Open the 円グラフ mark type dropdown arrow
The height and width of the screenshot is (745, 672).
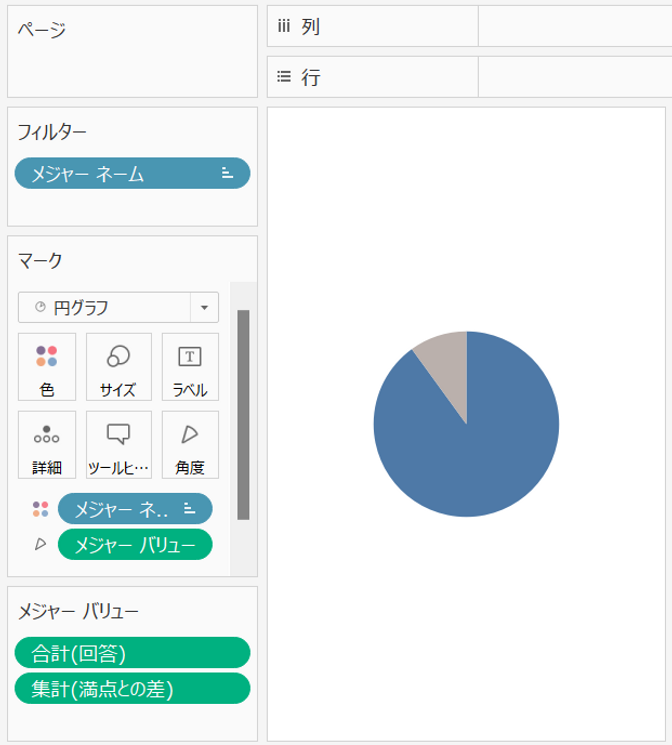click(204, 307)
